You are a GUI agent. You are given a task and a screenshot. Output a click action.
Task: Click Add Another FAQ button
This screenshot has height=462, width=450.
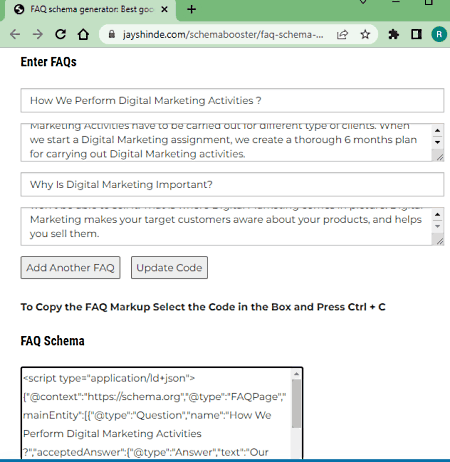pos(70,267)
